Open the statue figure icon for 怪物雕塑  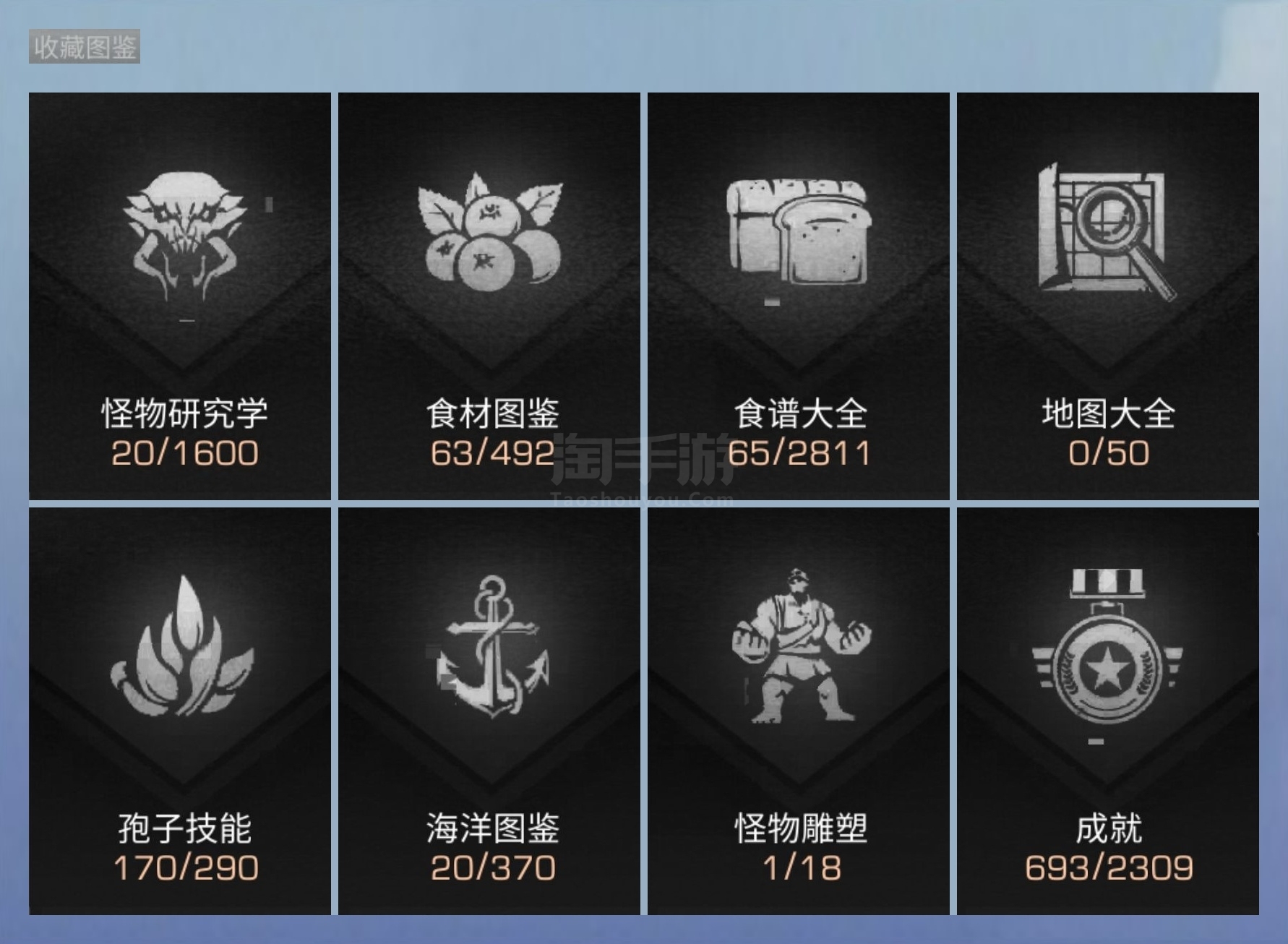pos(801,645)
